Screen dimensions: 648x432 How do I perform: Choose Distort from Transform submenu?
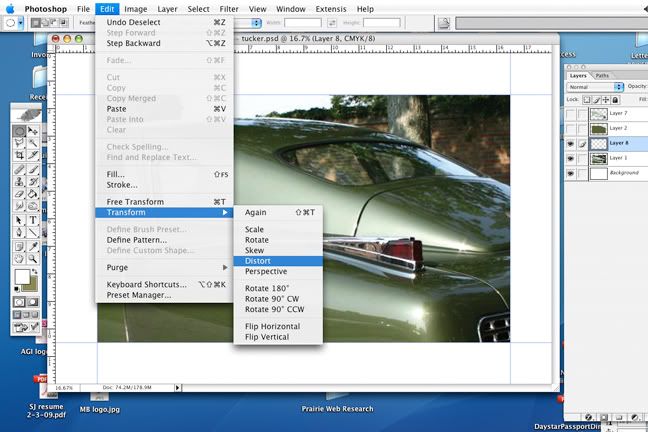pos(278,261)
